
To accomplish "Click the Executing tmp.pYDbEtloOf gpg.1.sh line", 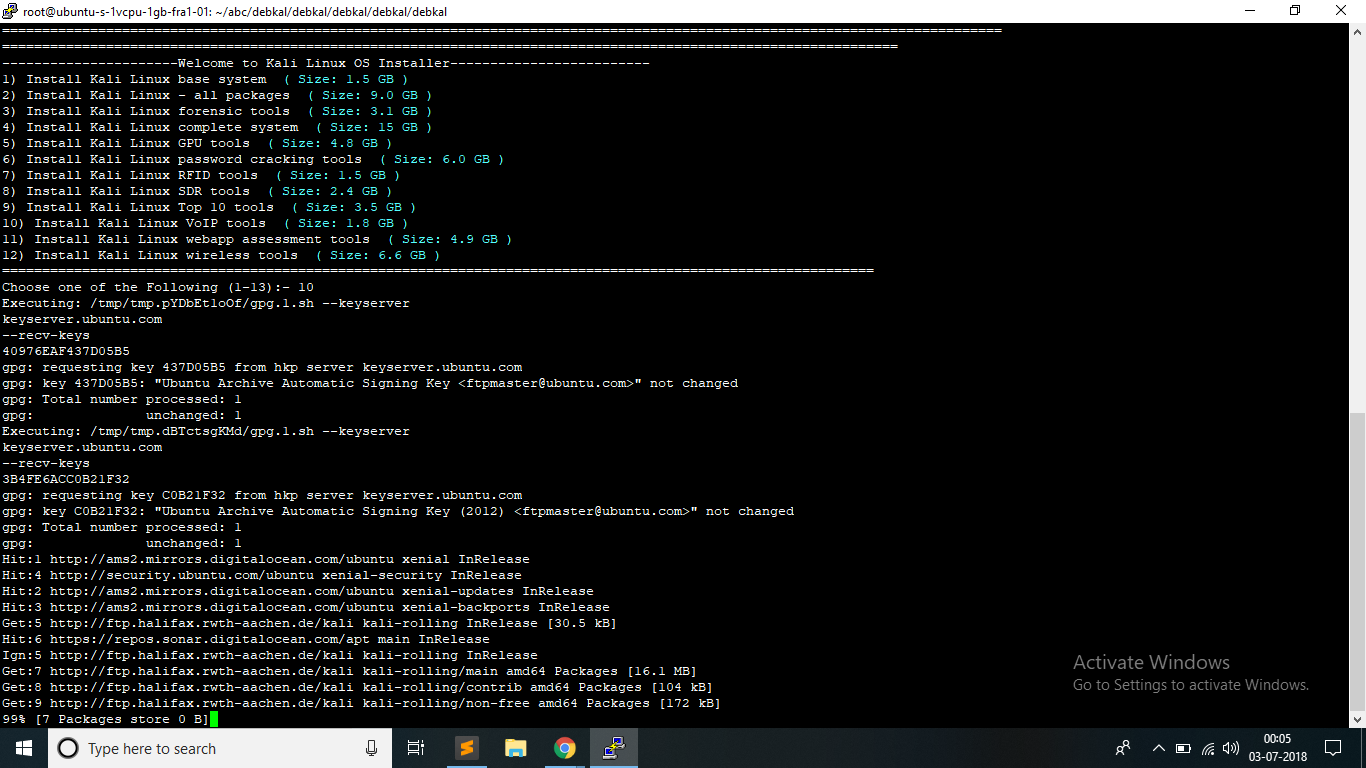I will pos(206,303).
